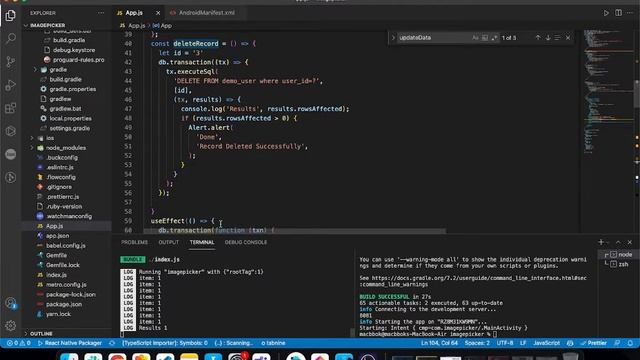640x360 pixels.
Task: Open the Accounts icon in activity bar
Action: [11, 303]
